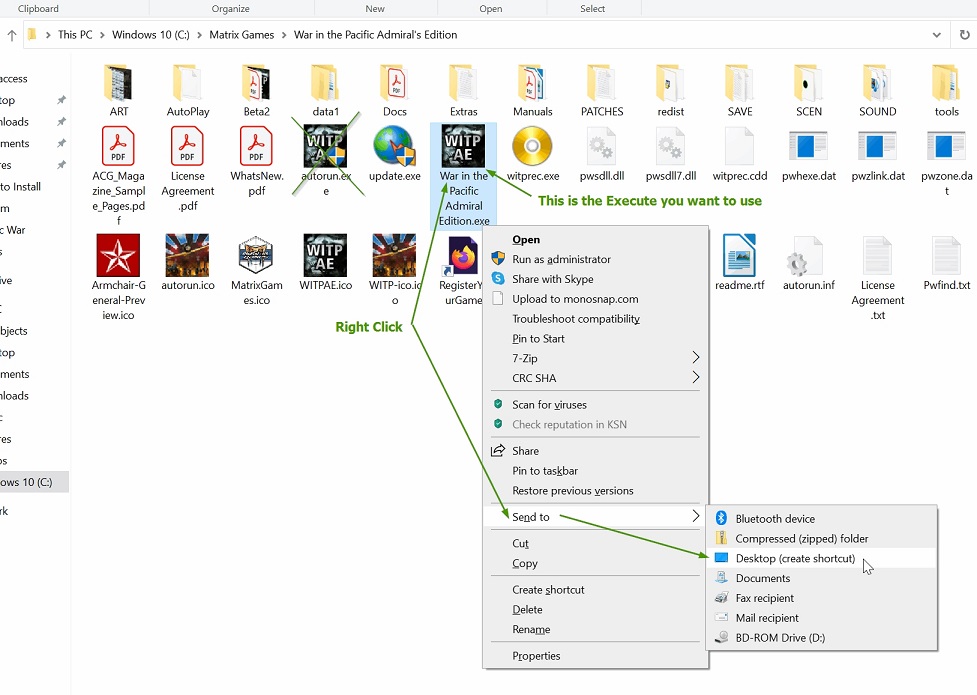Viewport: 977px width, 695px height.
Task: Choose Troubleshoot compatibility
Action: tap(596, 319)
